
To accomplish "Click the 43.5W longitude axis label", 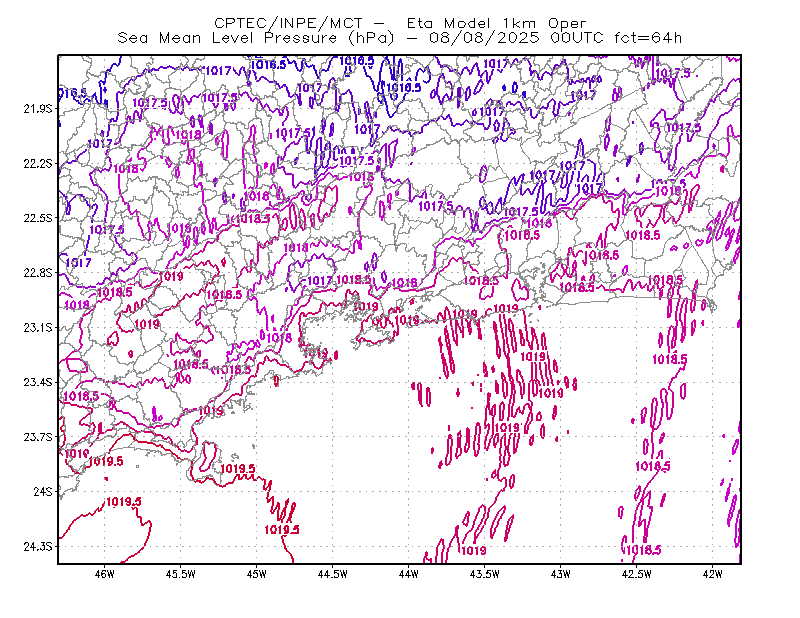I will tap(484, 574).
